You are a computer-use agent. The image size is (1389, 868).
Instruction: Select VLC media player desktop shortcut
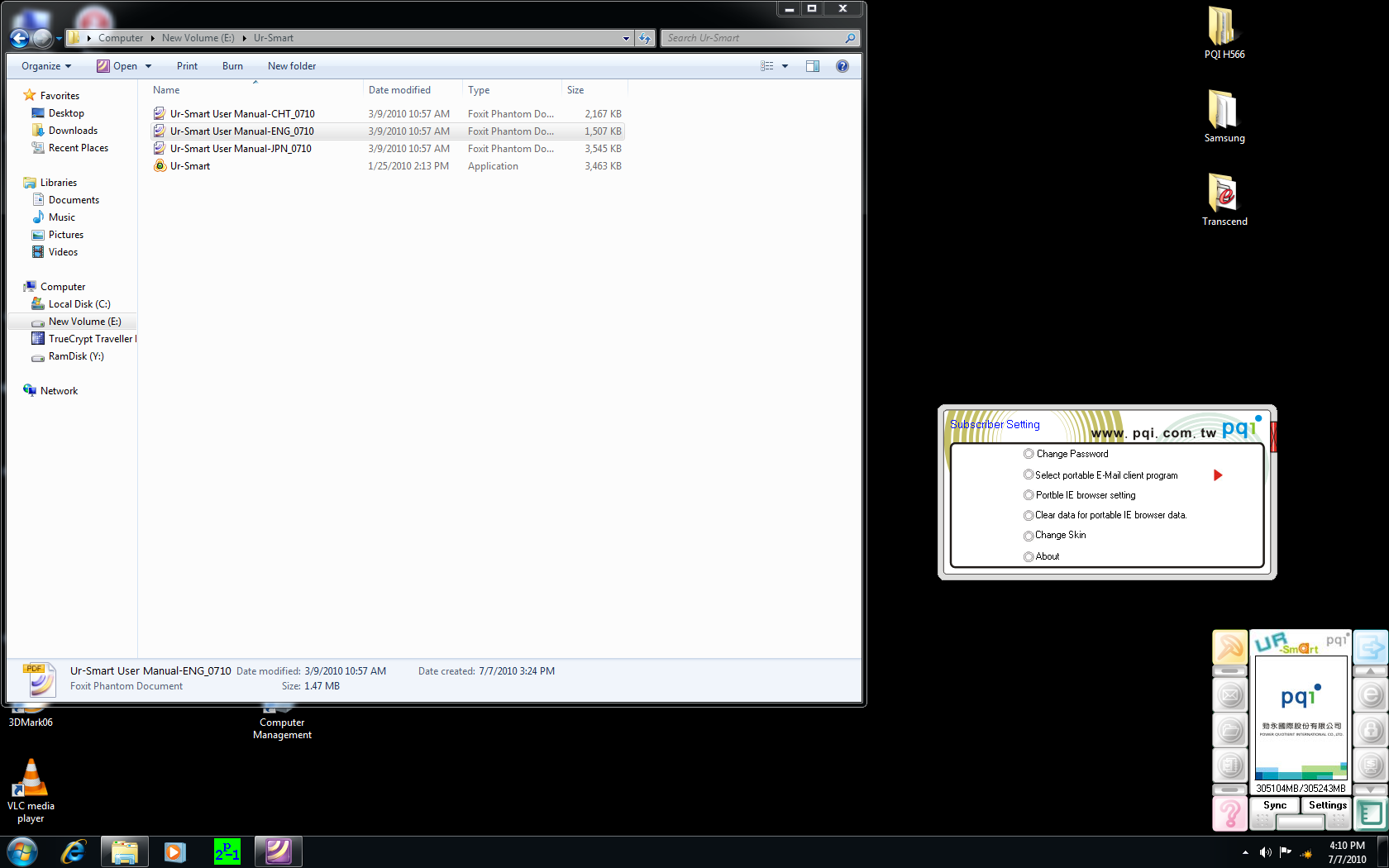[x=31, y=791]
